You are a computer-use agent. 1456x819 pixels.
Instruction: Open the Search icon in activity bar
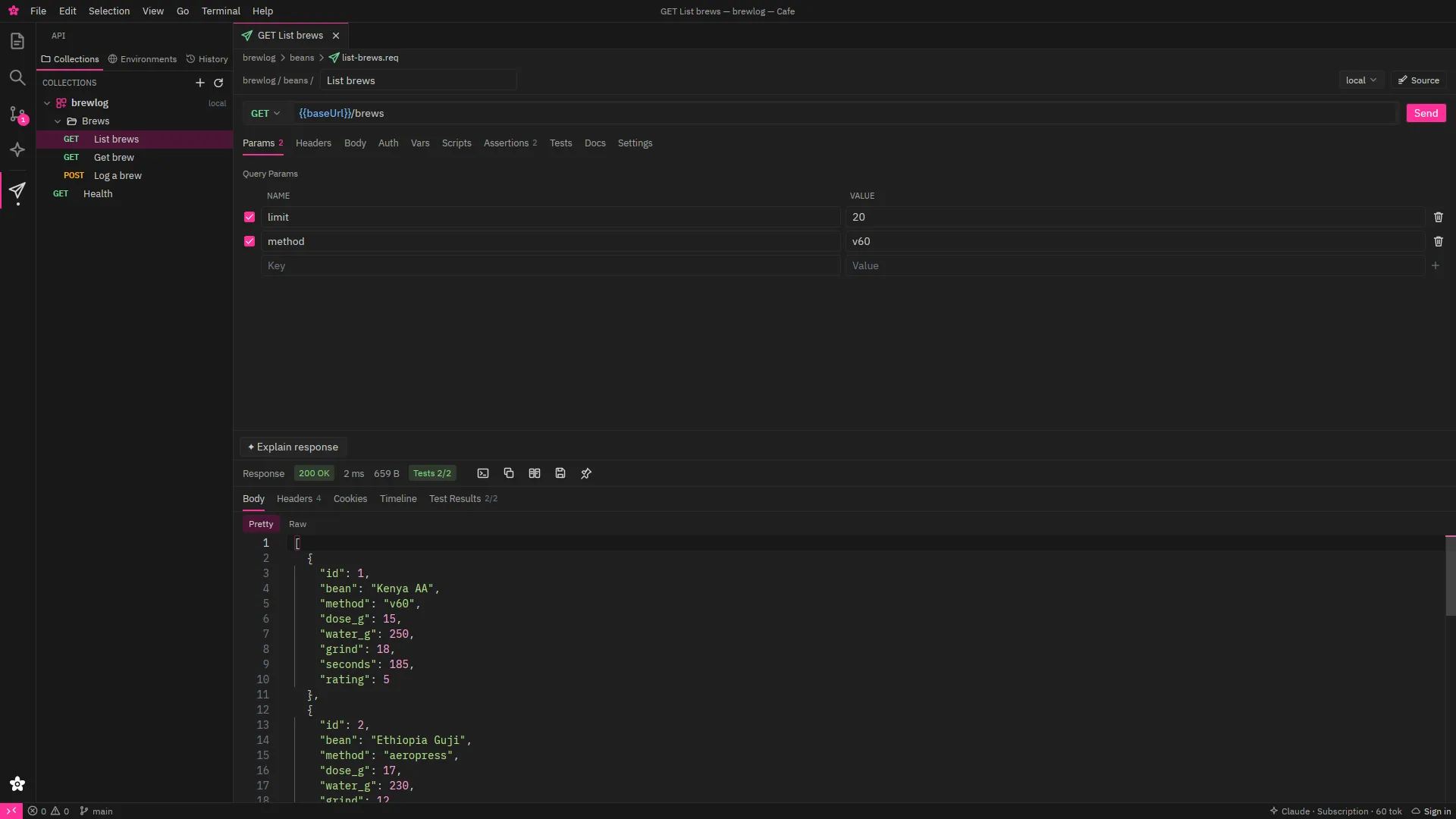coord(17,77)
